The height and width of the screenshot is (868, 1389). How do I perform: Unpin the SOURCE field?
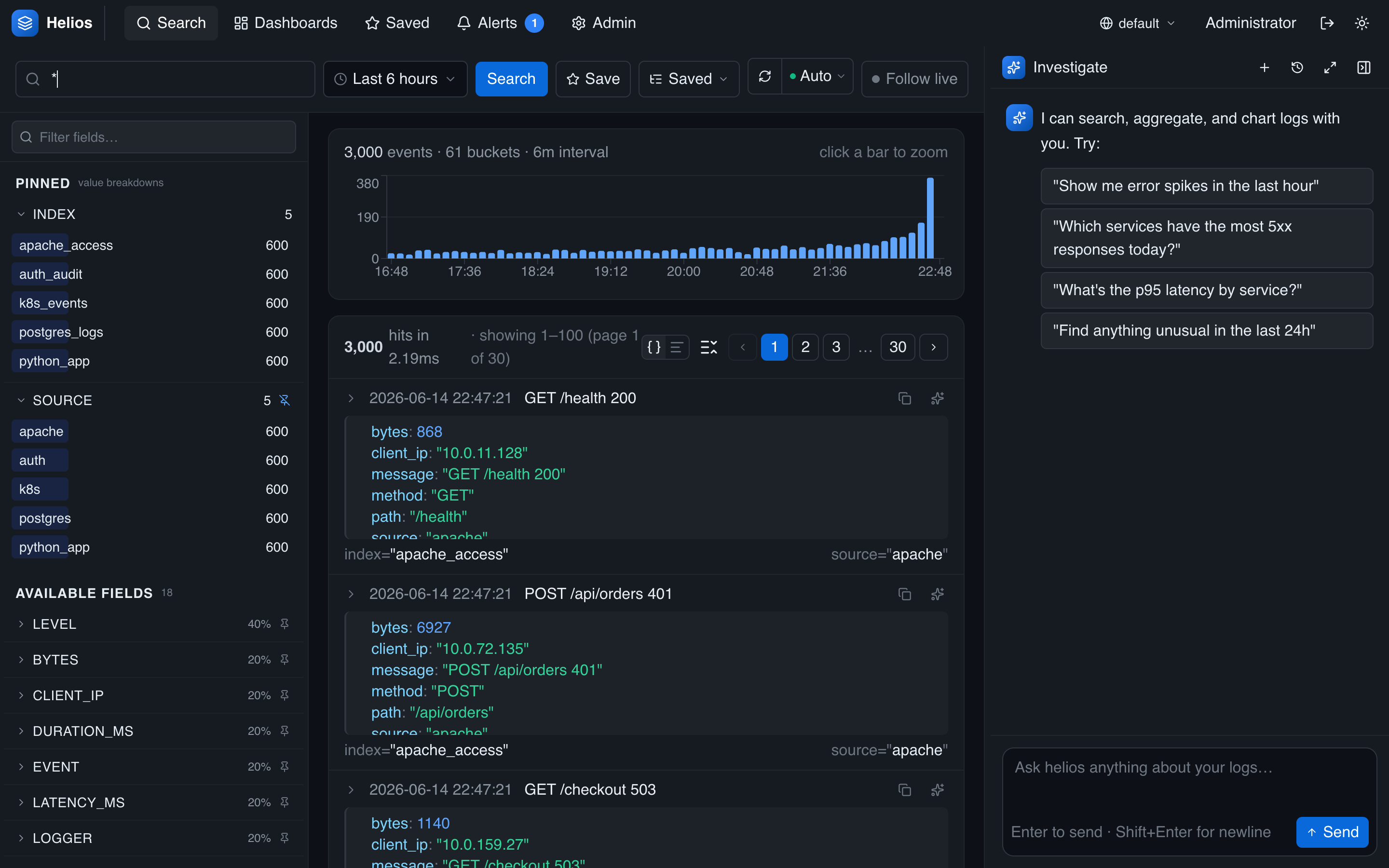coord(285,400)
